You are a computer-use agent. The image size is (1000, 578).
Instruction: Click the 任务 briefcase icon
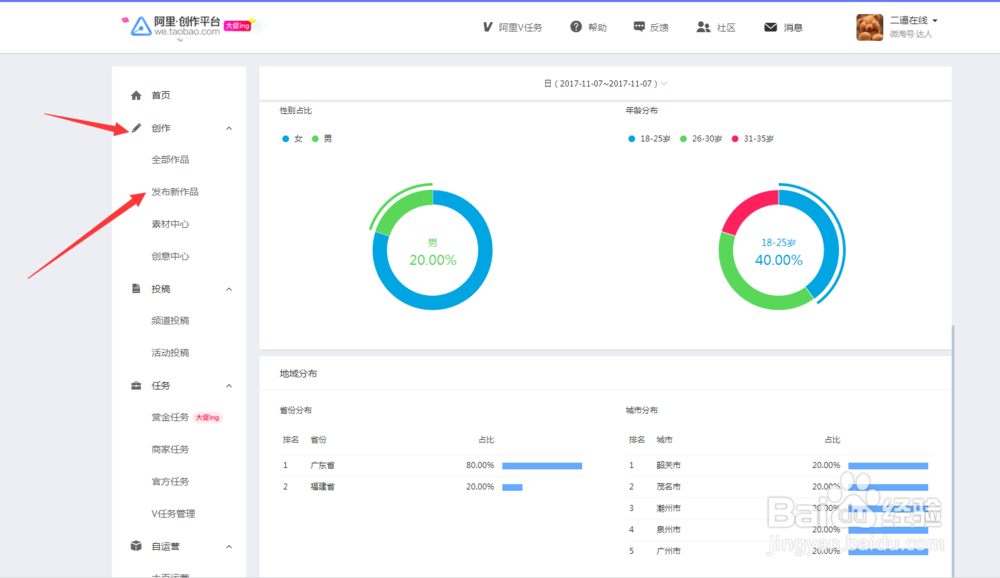click(x=136, y=385)
